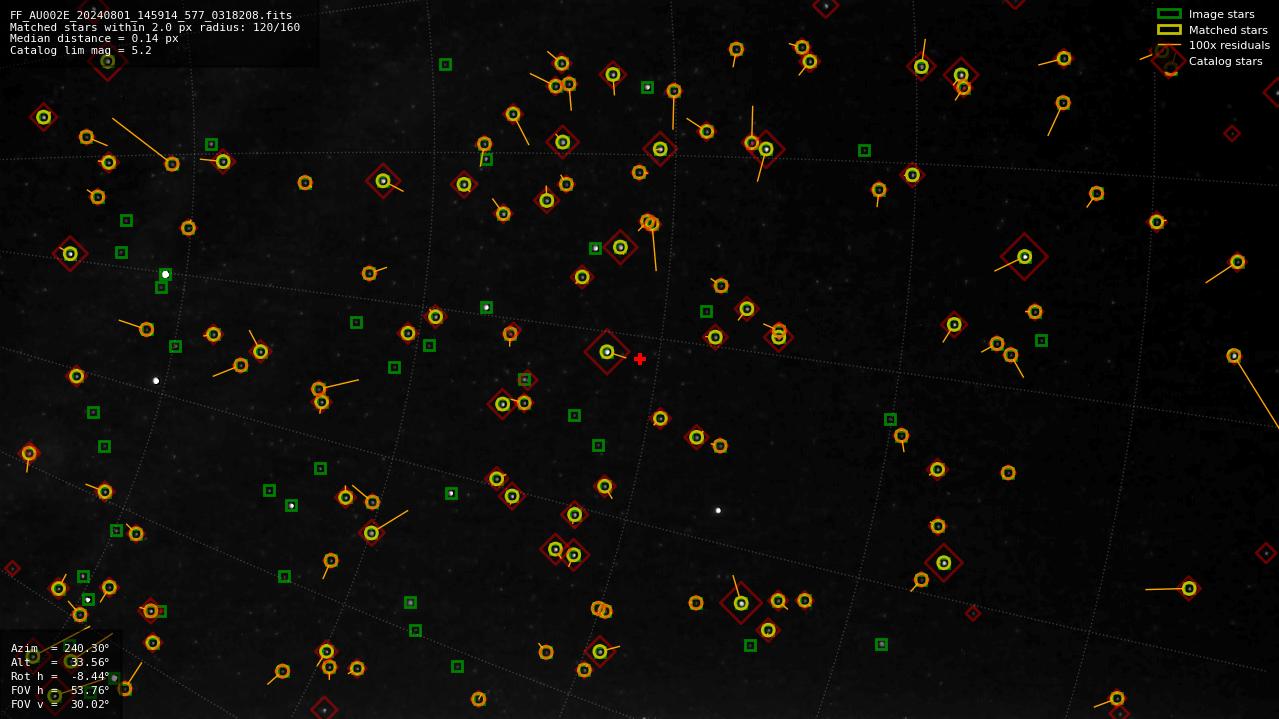1279x719 pixels.
Task: Click the 'Catalog lim mag = 5.2' text
Action: pos(81,50)
